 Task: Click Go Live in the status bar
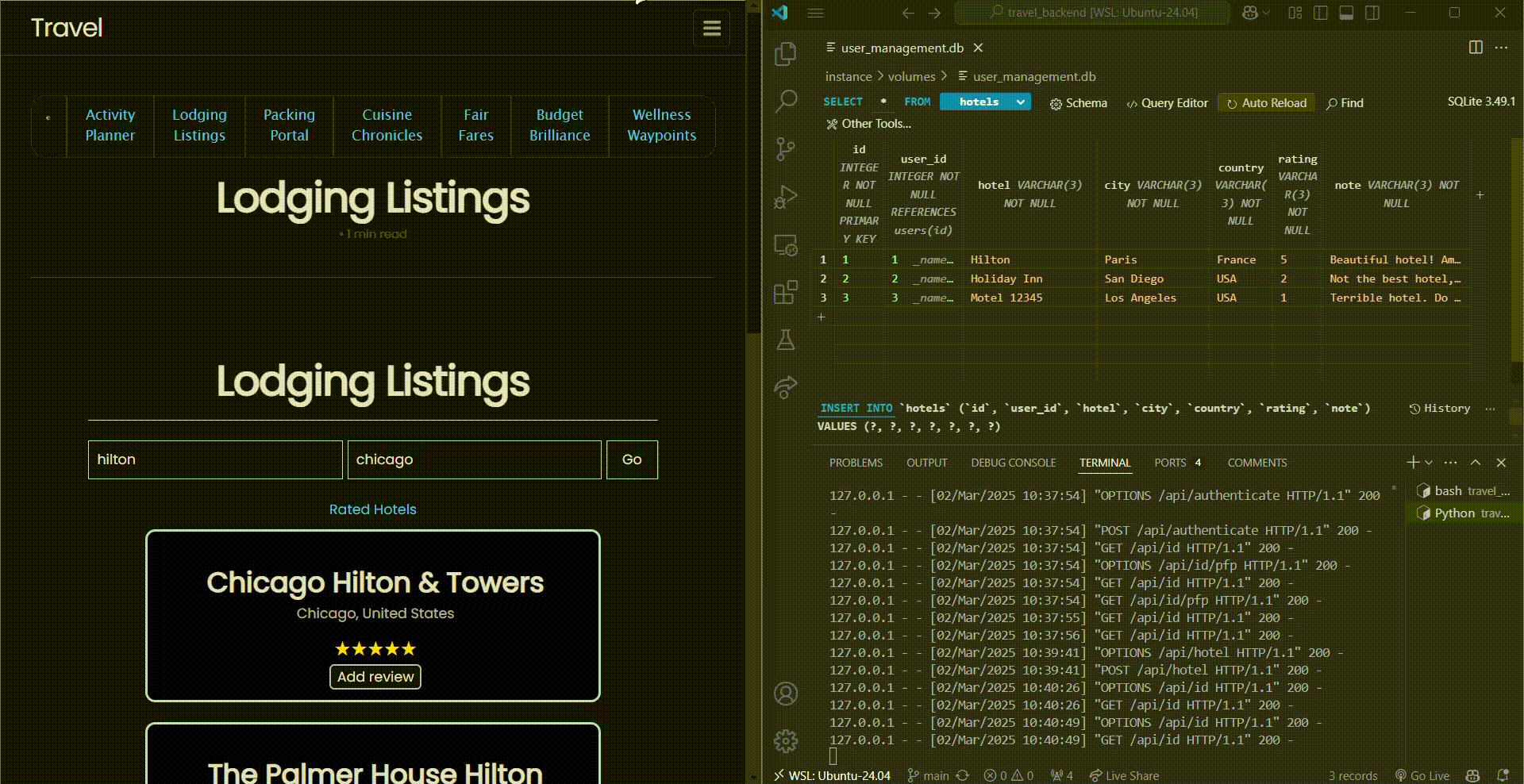pyautogui.click(x=1422, y=775)
